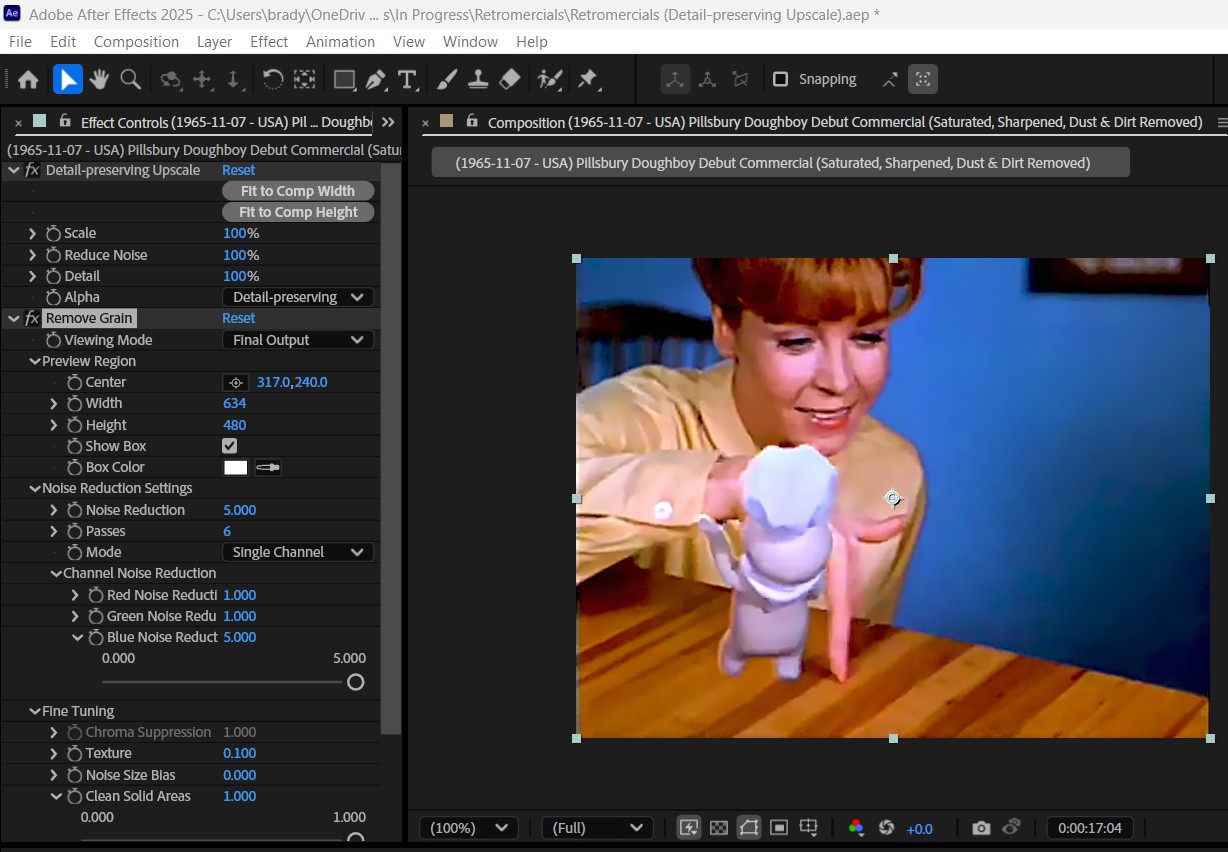Toggle Region of Interest

tap(779, 828)
